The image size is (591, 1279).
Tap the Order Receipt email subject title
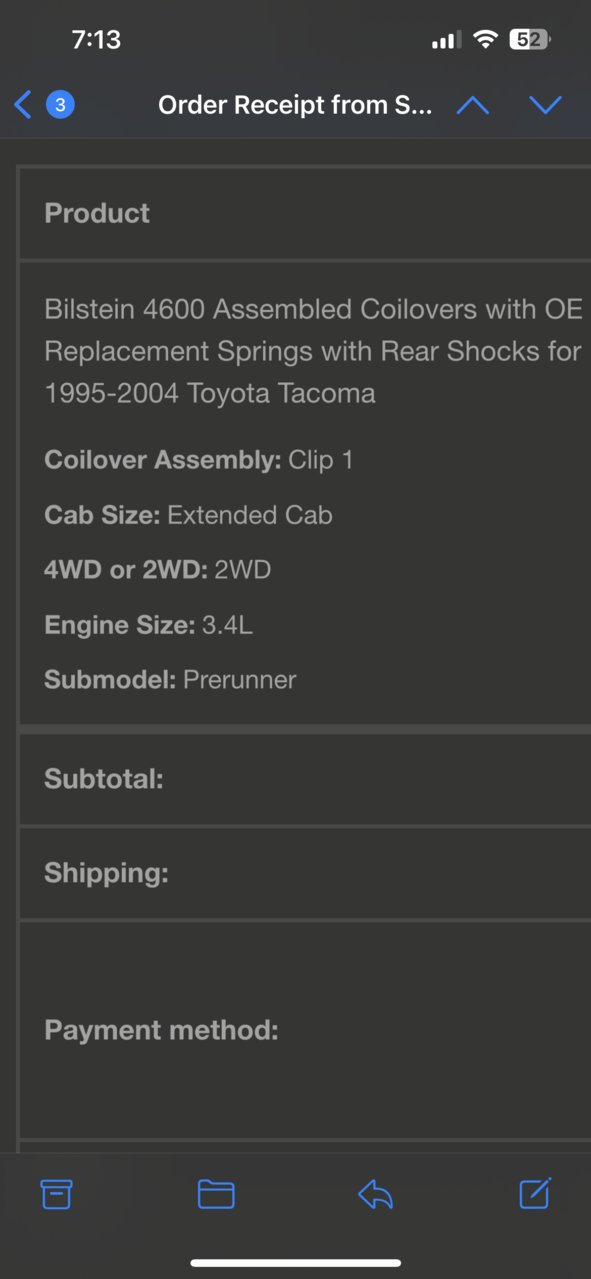pos(295,105)
